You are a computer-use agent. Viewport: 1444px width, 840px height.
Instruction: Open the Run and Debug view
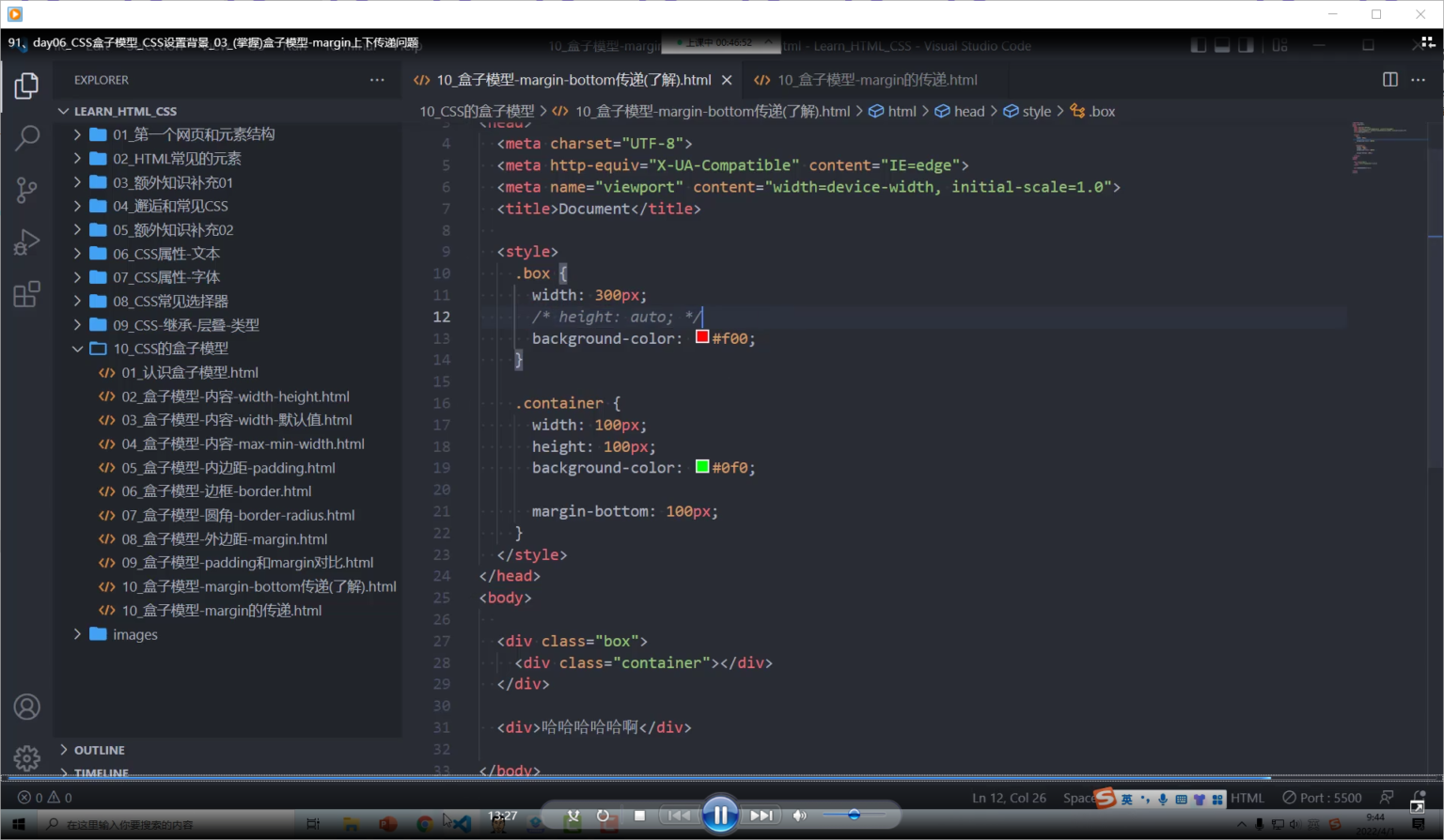(27, 242)
